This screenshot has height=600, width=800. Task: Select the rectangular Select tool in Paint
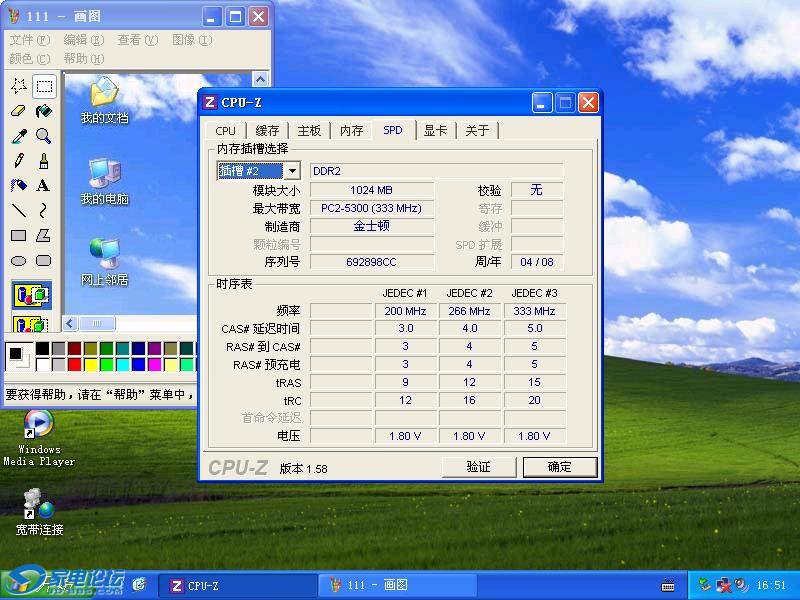[x=44, y=86]
